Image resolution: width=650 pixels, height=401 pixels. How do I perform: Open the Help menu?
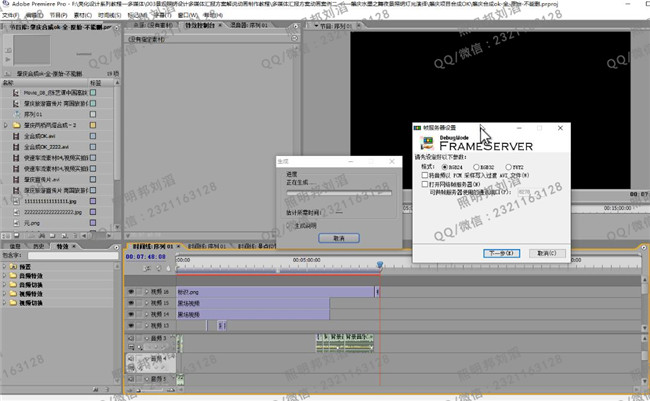pyautogui.click(x=213, y=15)
